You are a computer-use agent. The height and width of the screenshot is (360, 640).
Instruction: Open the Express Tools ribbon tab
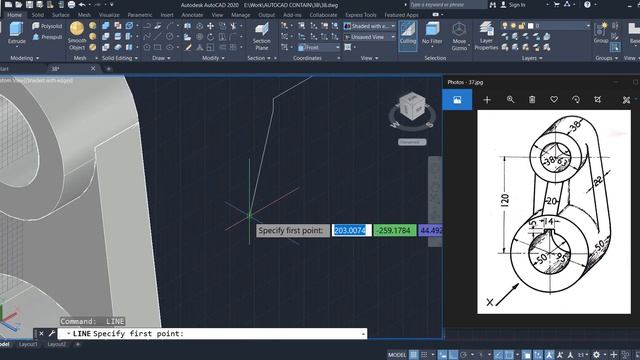[360, 15]
